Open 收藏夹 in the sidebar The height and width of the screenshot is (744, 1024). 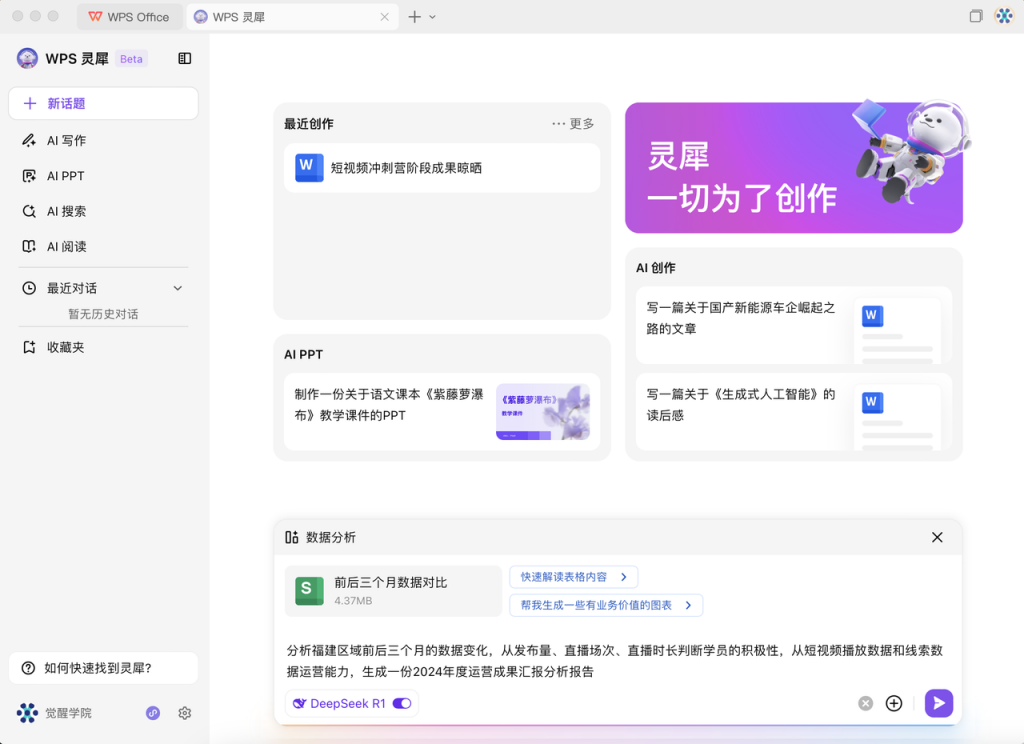103,347
